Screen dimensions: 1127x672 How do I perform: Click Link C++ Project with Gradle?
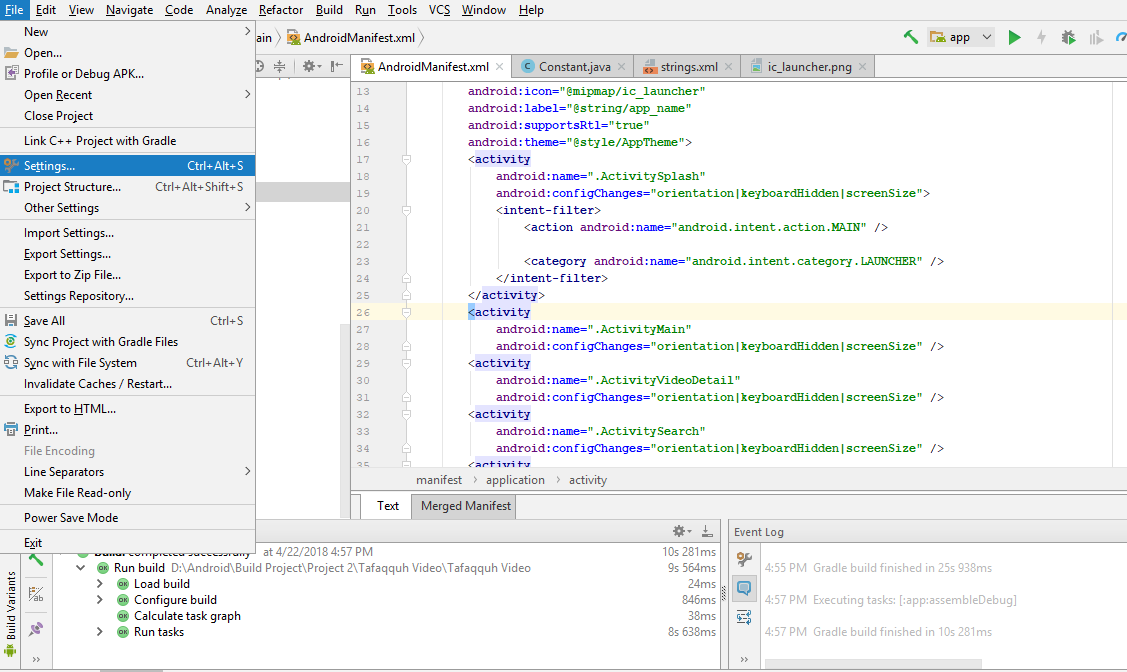(127, 141)
